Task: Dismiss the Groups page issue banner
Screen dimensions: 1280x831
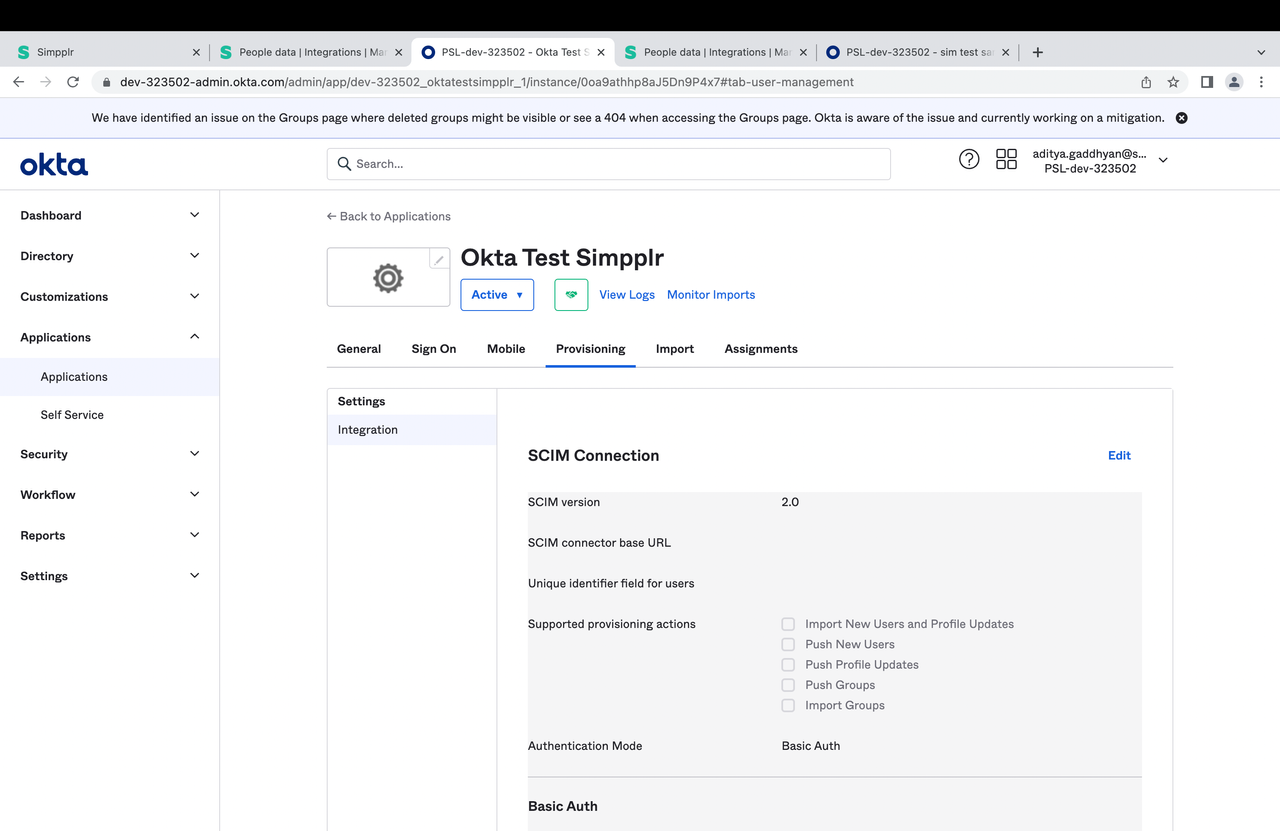Action: (x=1181, y=118)
